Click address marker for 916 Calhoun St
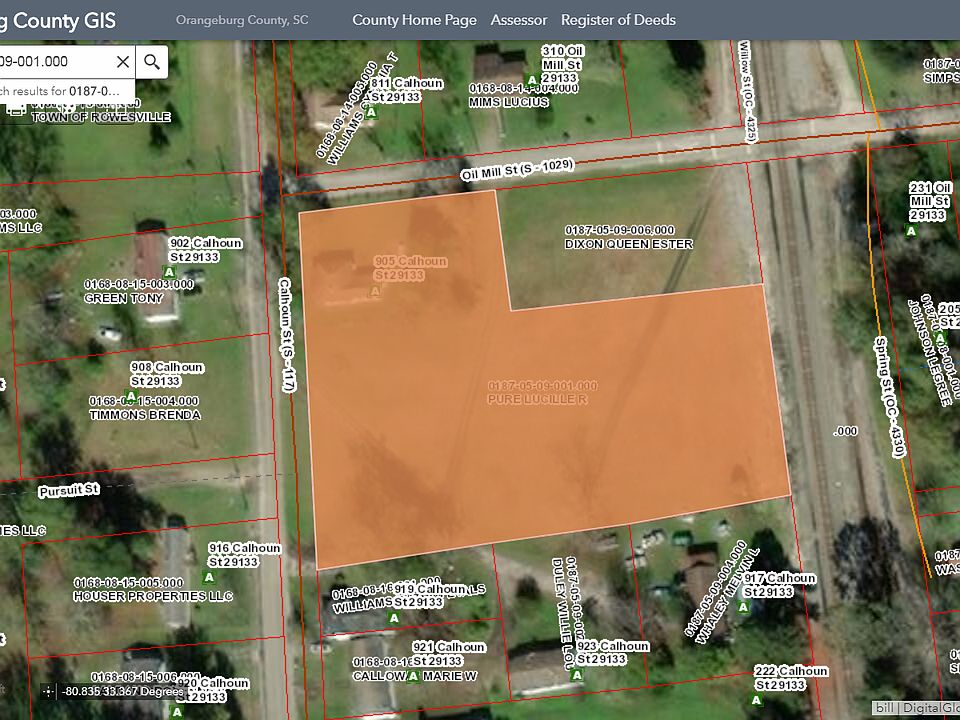This screenshot has width=960, height=720. 209,577
